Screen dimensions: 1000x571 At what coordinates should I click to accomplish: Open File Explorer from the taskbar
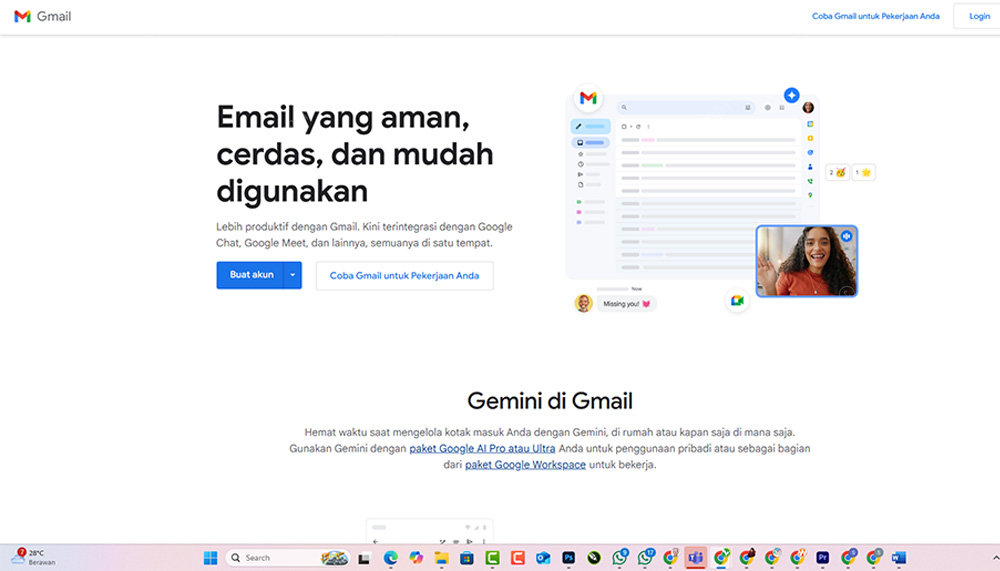pos(441,558)
